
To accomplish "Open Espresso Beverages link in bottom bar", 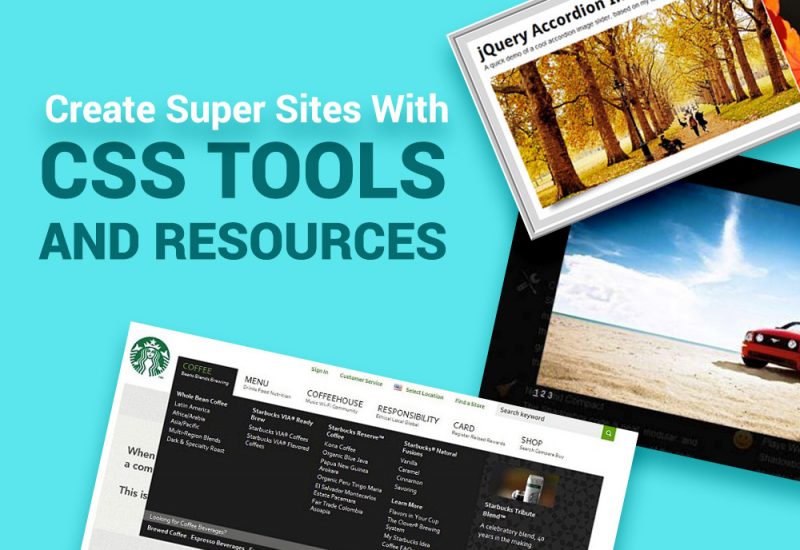I will pyautogui.click(x=218, y=542).
